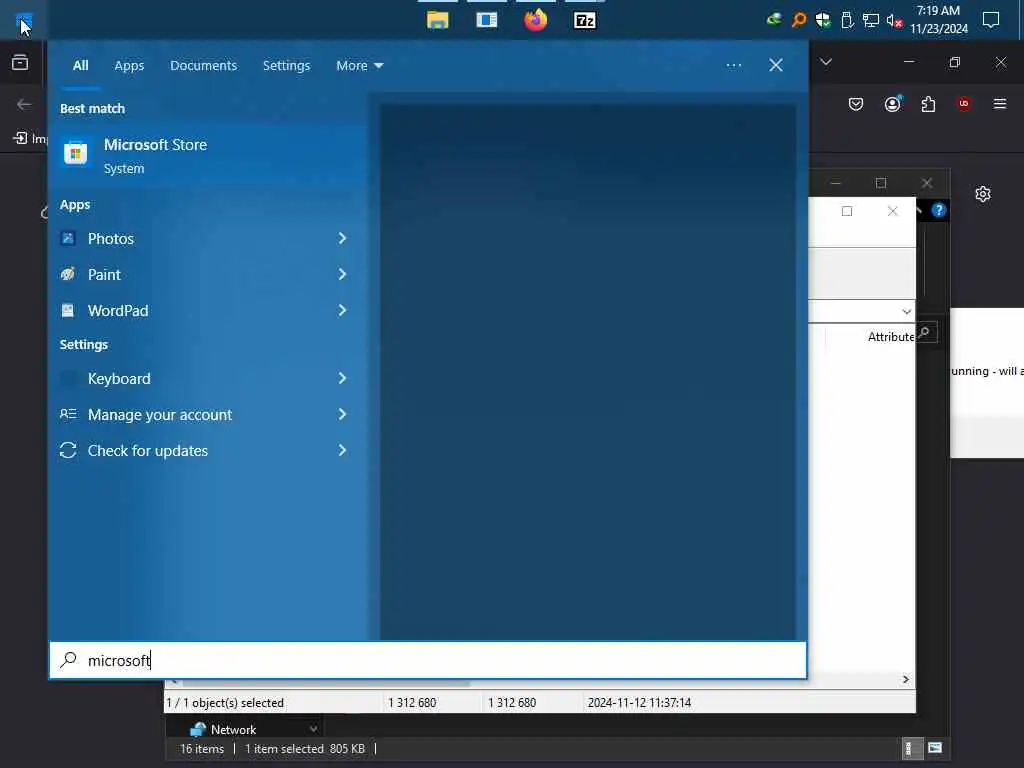The height and width of the screenshot is (768, 1024).
Task: Open the address dropdown arrow in 7-Zip
Action: (x=906, y=312)
